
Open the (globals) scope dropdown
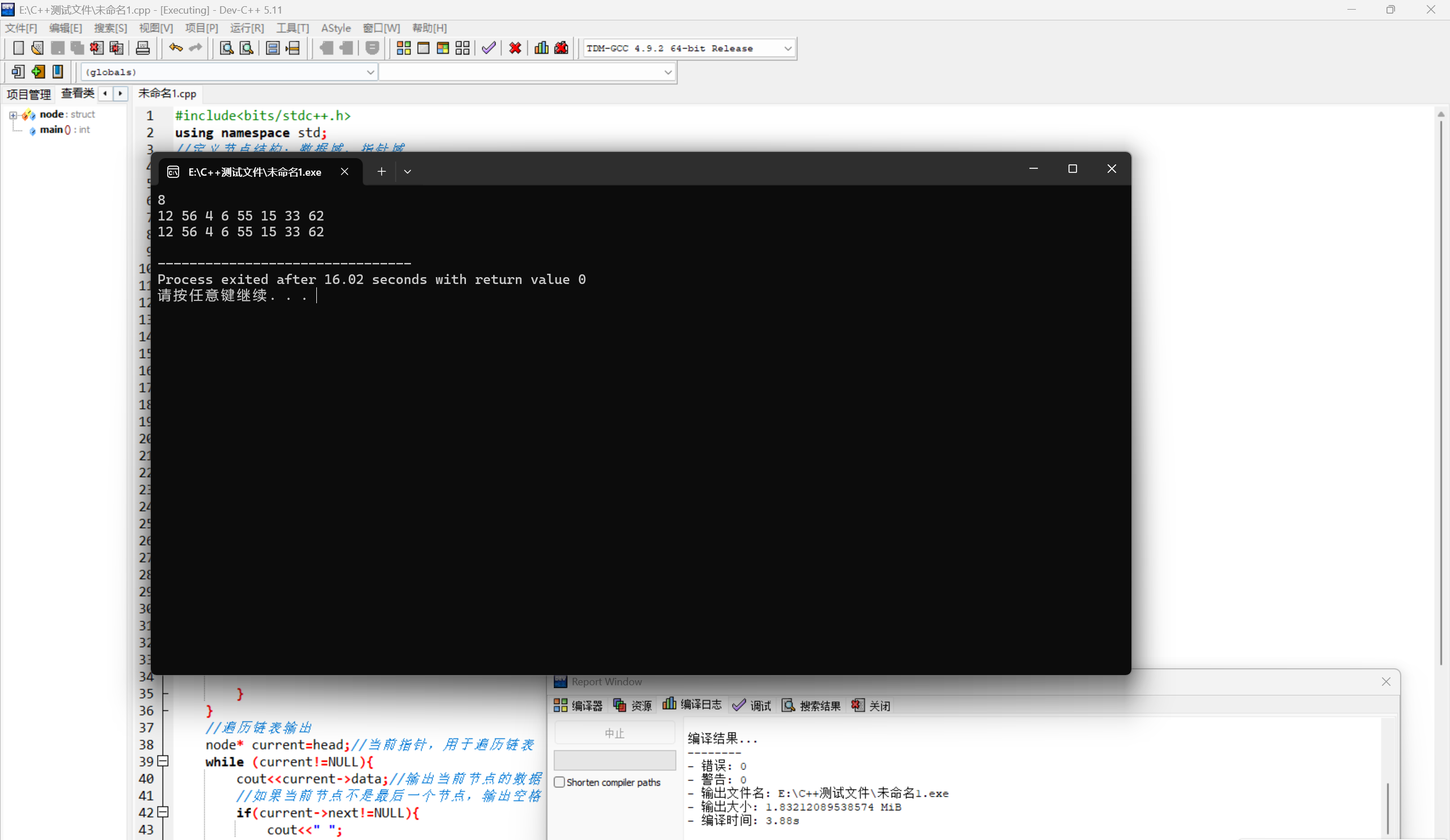click(370, 73)
